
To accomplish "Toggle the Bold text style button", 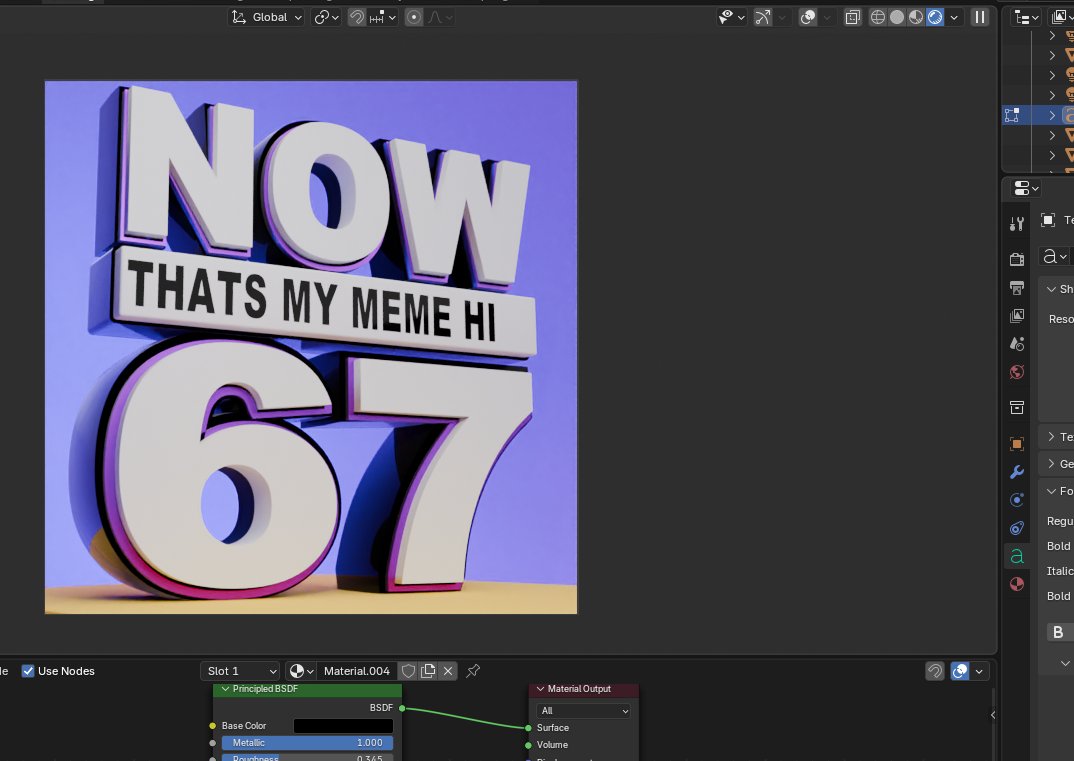I will pyautogui.click(x=1060, y=632).
